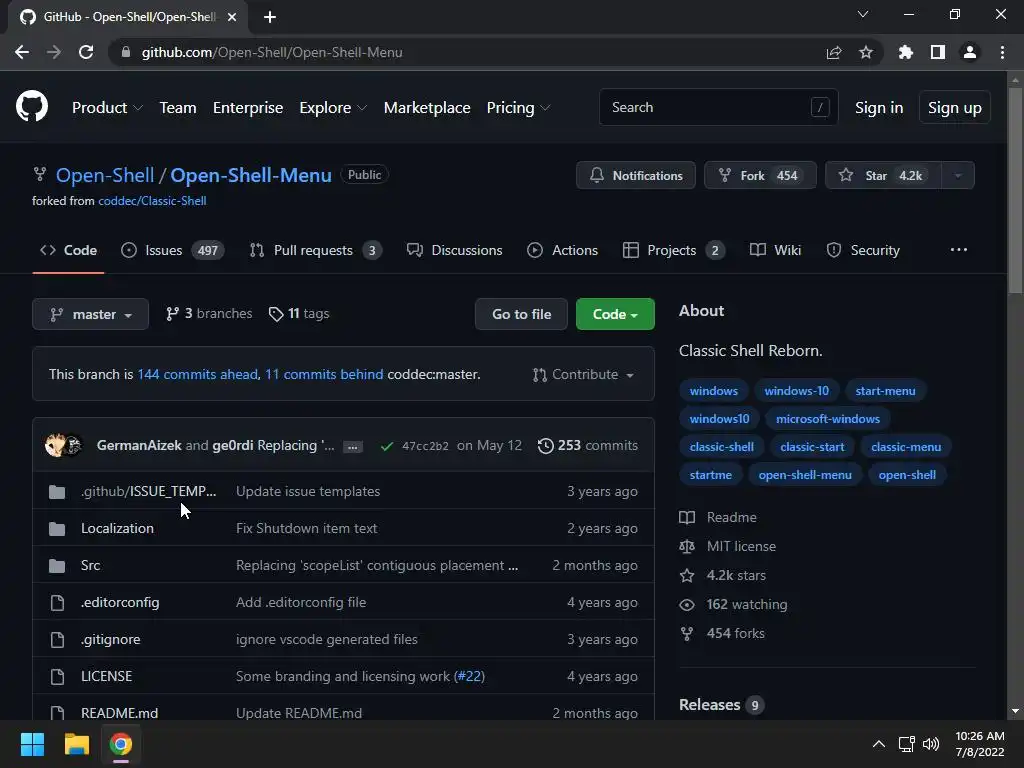
Task: Switch to Pull requests tab
Action: click(x=315, y=250)
